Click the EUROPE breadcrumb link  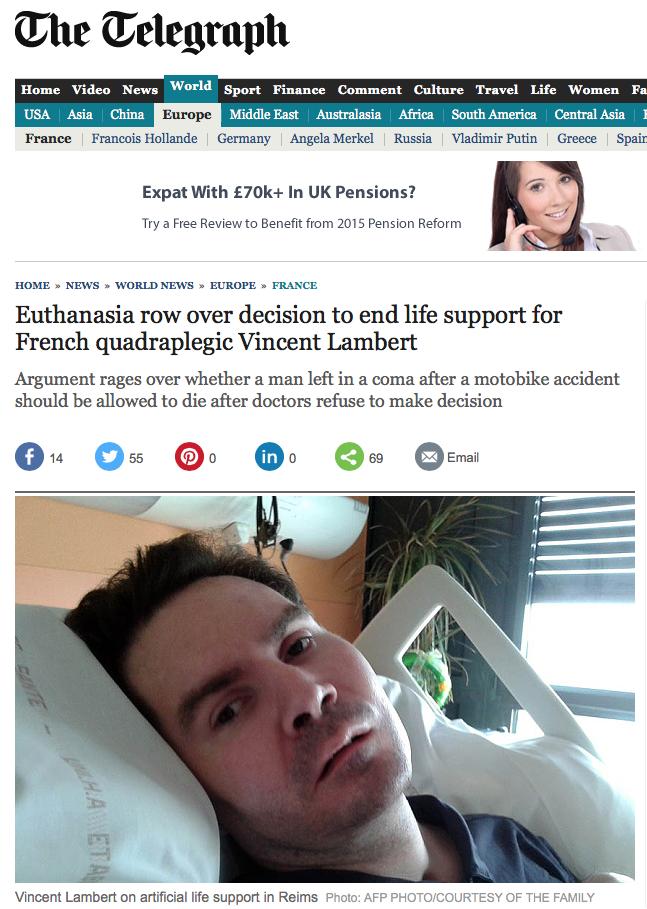[x=232, y=285]
